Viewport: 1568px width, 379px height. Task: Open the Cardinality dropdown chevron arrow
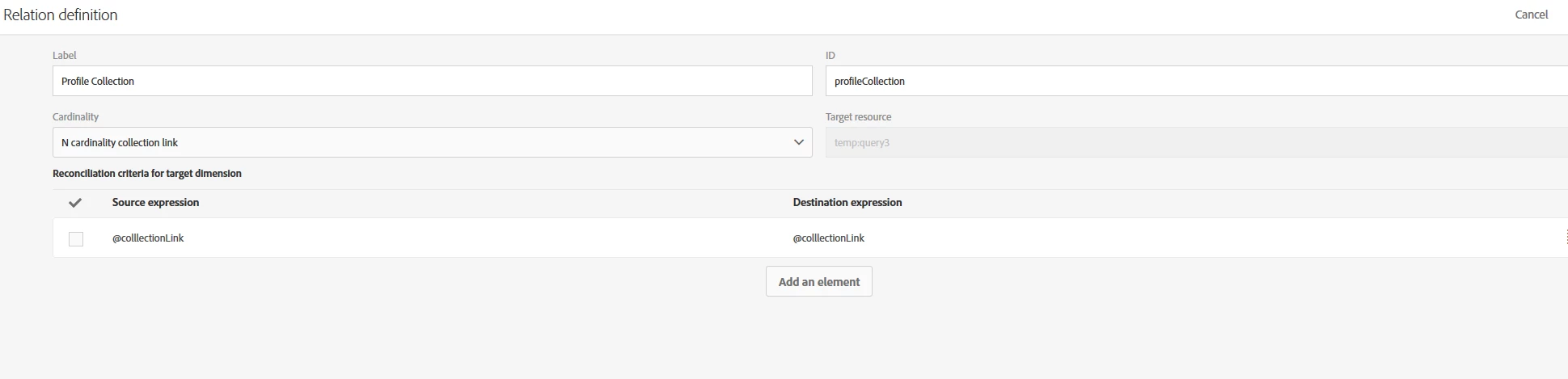(x=798, y=142)
